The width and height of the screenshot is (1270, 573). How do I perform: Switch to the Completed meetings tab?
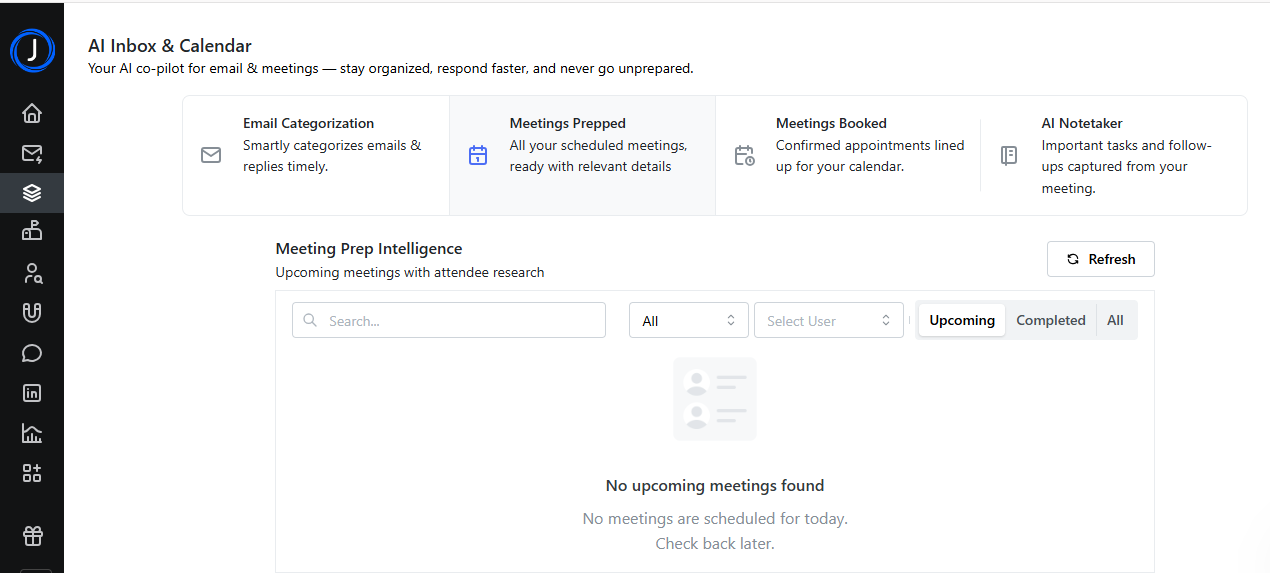click(x=1051, y=320)
